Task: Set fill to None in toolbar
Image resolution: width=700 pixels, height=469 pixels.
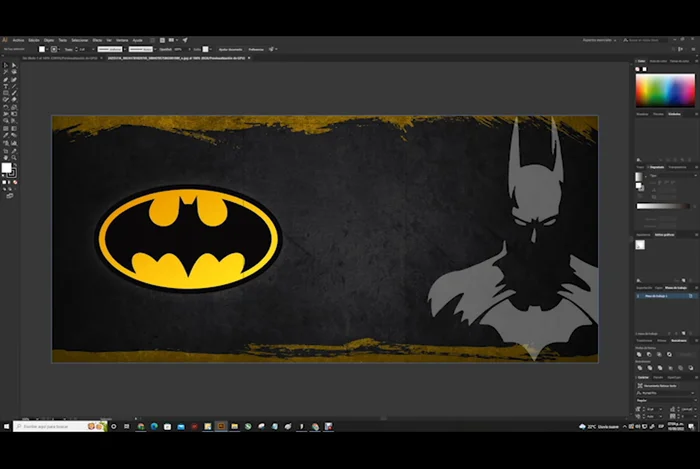Action: [x=14, y=184]
